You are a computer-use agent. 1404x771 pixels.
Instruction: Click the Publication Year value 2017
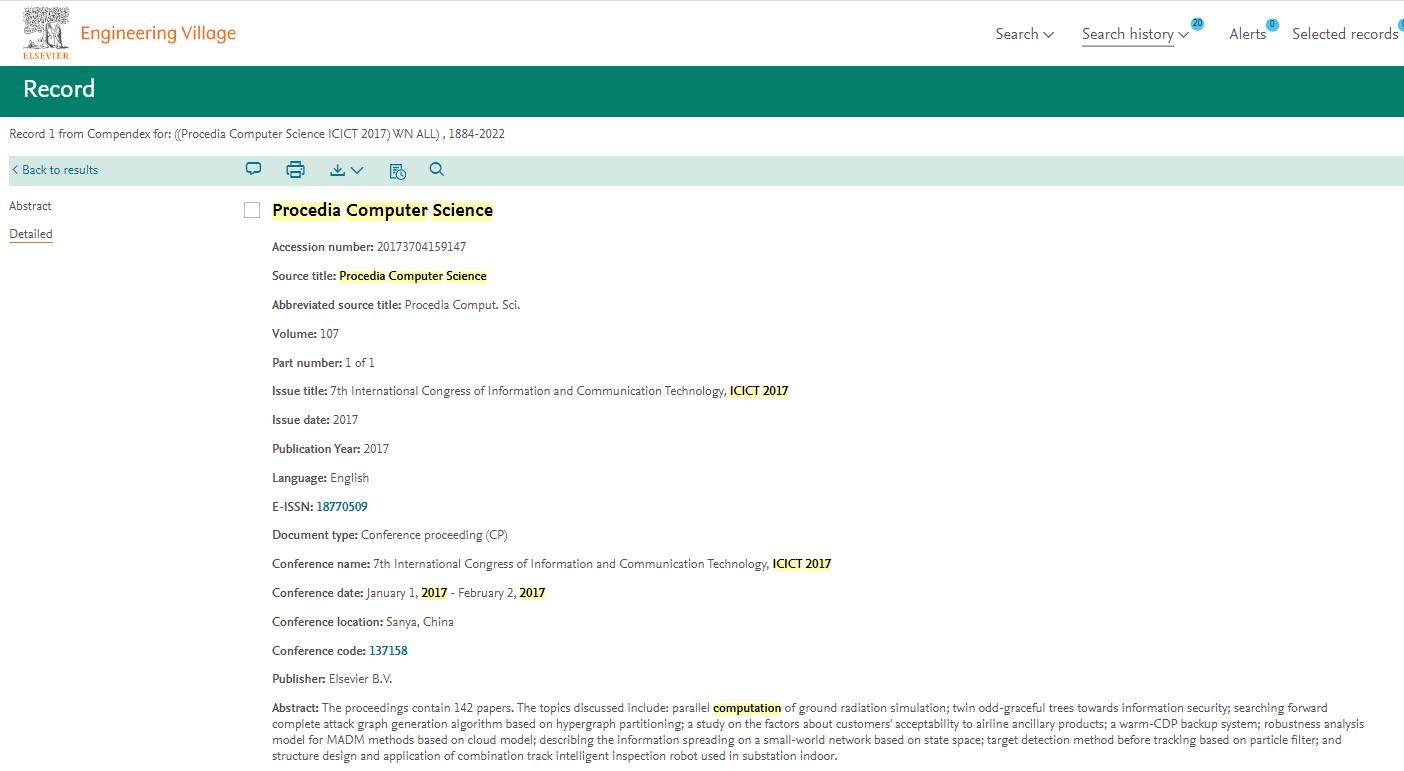click(376, 449)
